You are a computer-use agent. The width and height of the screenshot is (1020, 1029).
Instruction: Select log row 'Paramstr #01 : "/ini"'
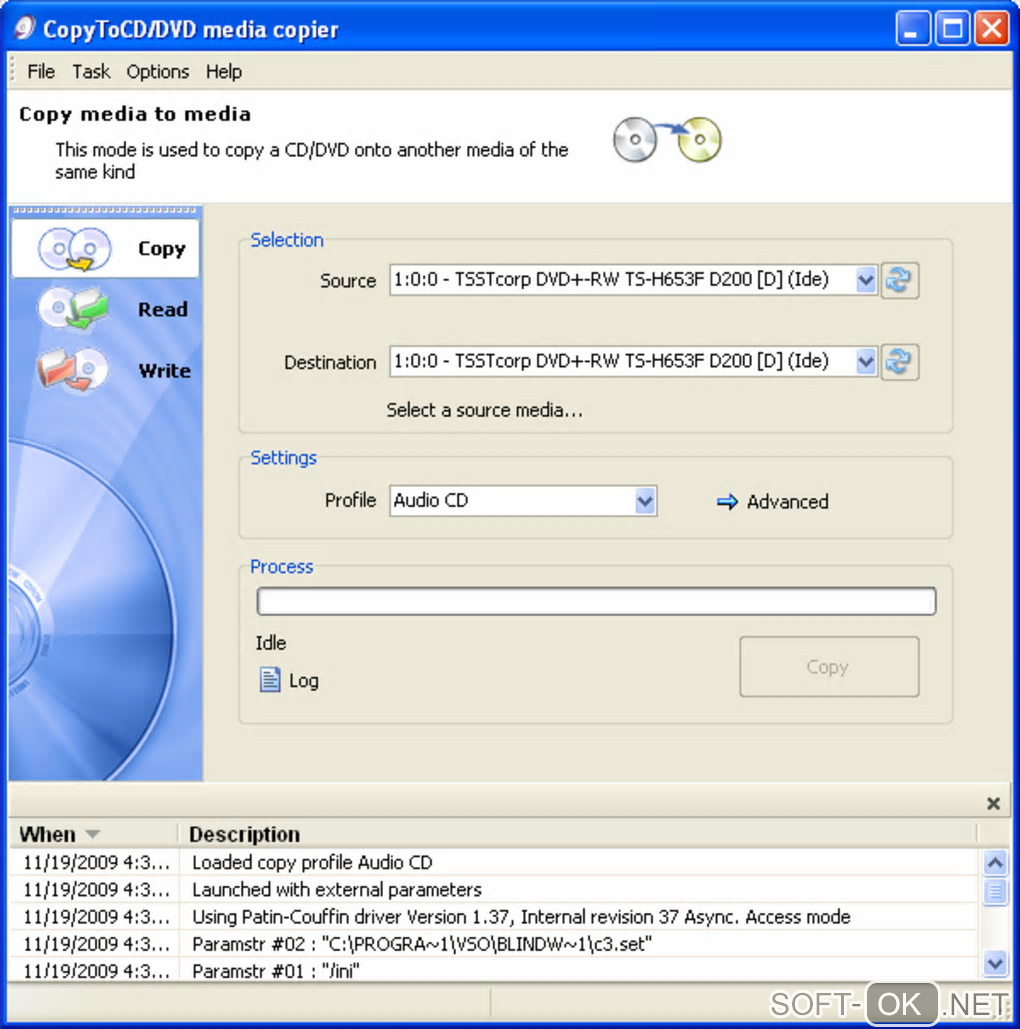point(494,970)
